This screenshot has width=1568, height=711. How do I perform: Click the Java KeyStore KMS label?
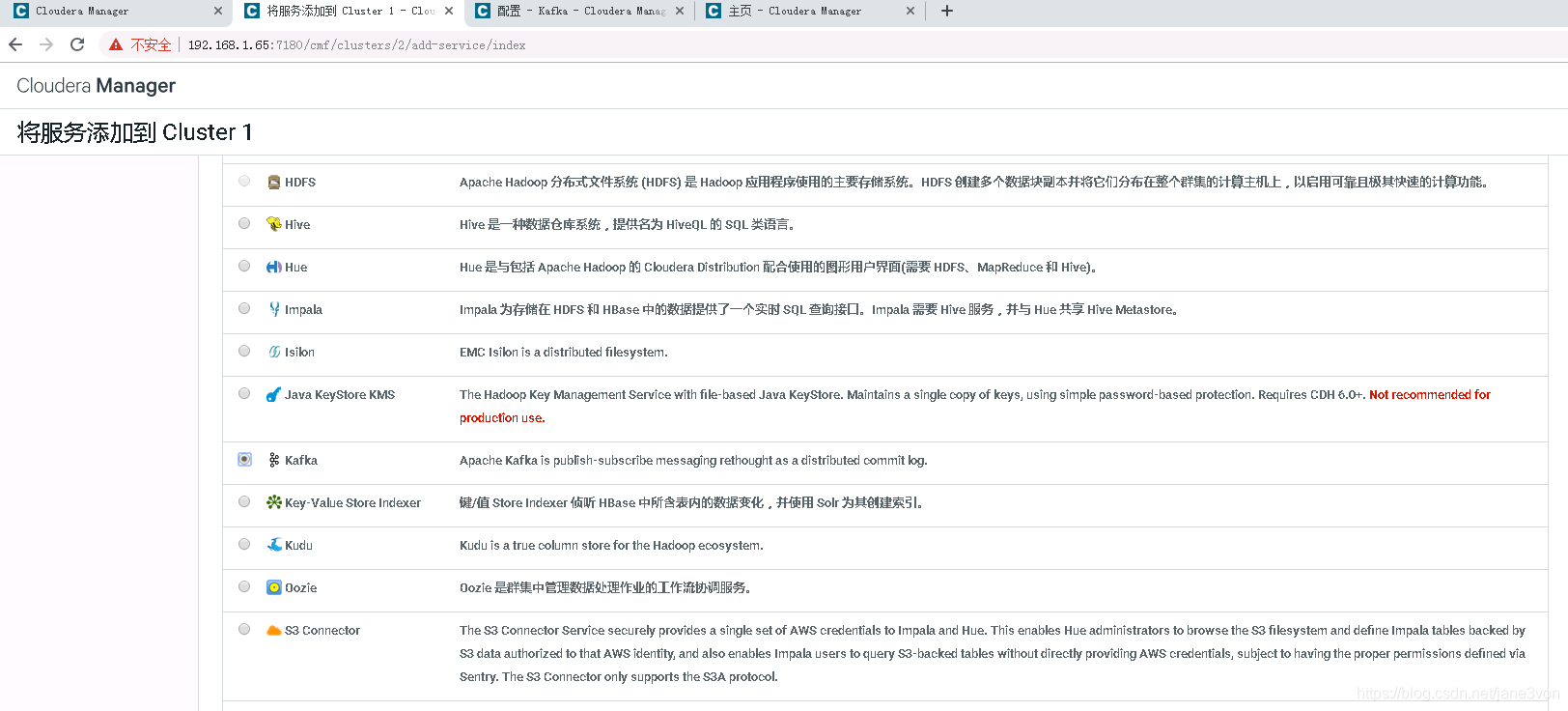[x=340, y=394]
